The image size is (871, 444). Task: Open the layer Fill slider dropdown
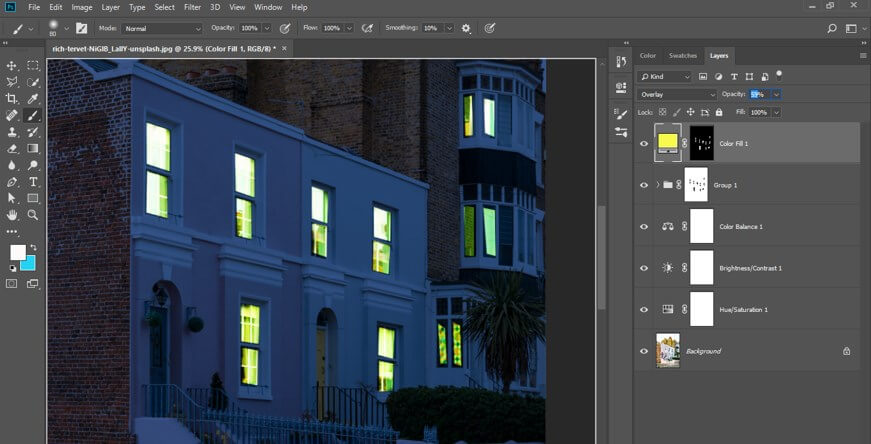pos(776,112)
